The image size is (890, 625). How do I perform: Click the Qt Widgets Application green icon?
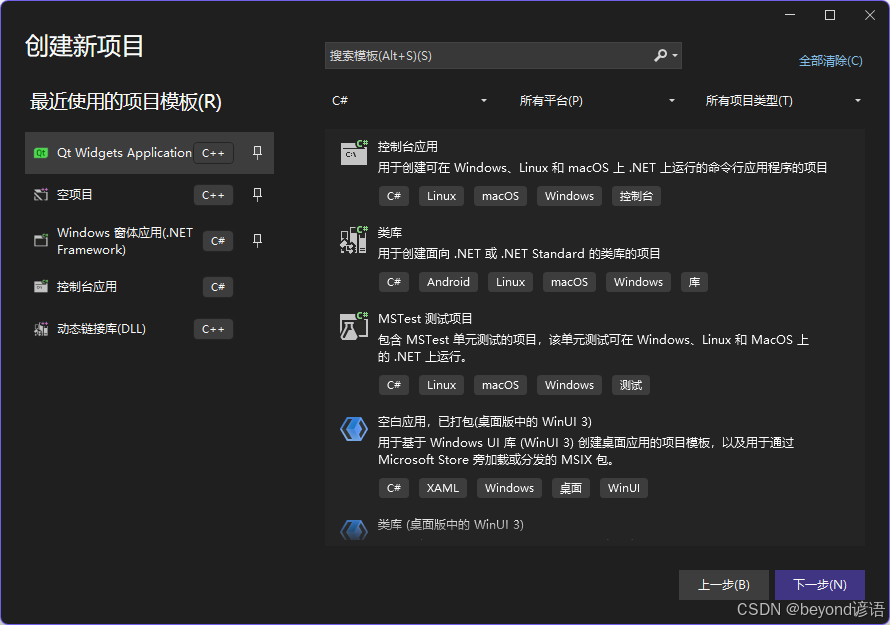point(41,153)
